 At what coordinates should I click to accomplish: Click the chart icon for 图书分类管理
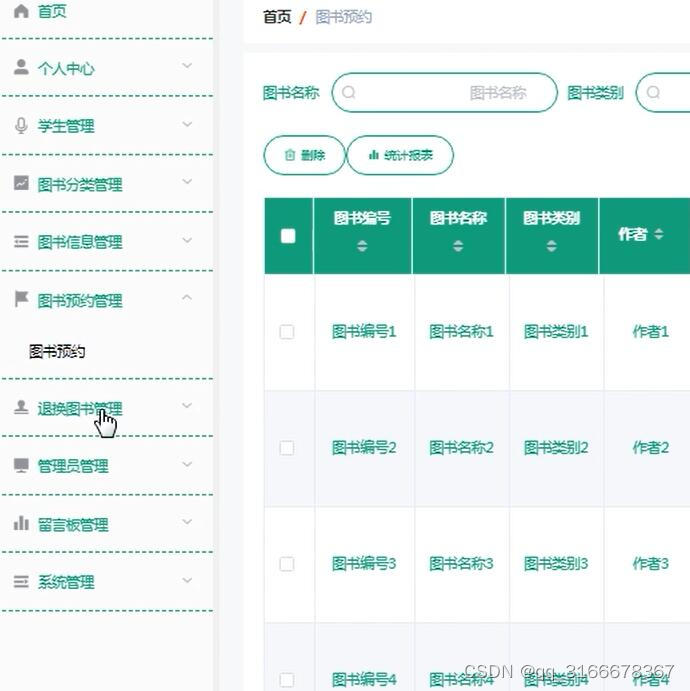coord(21,183)
